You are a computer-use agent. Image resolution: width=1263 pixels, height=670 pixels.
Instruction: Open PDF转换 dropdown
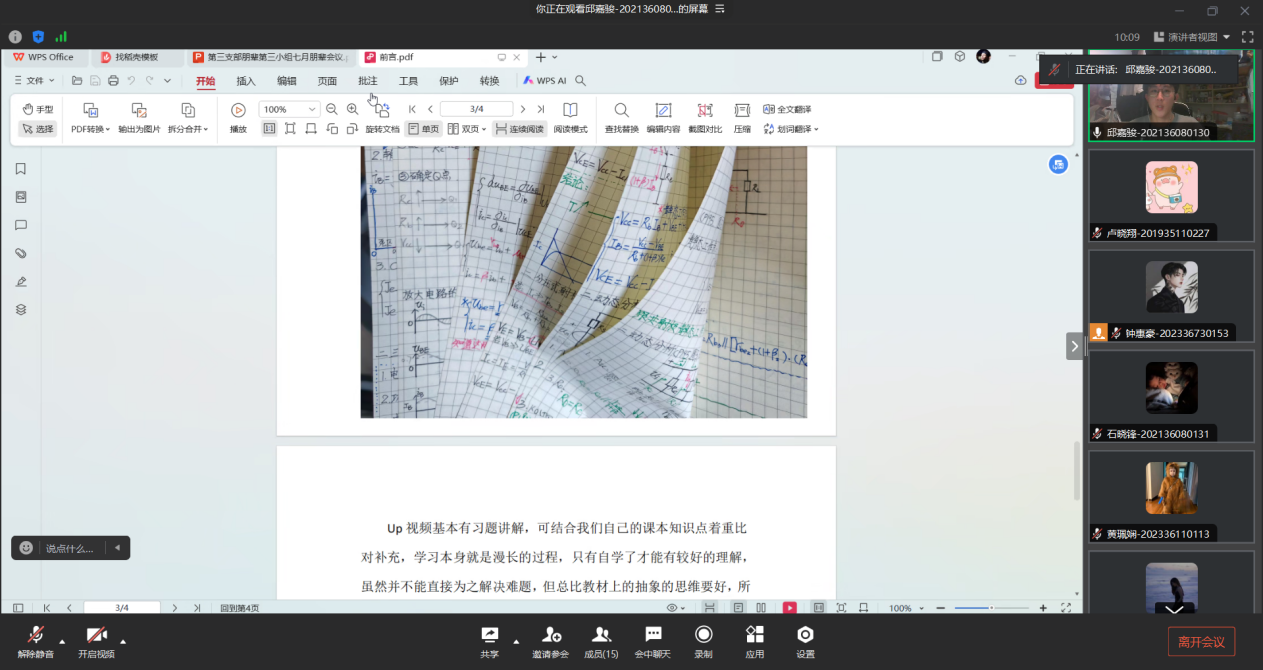tap(91, 118)
